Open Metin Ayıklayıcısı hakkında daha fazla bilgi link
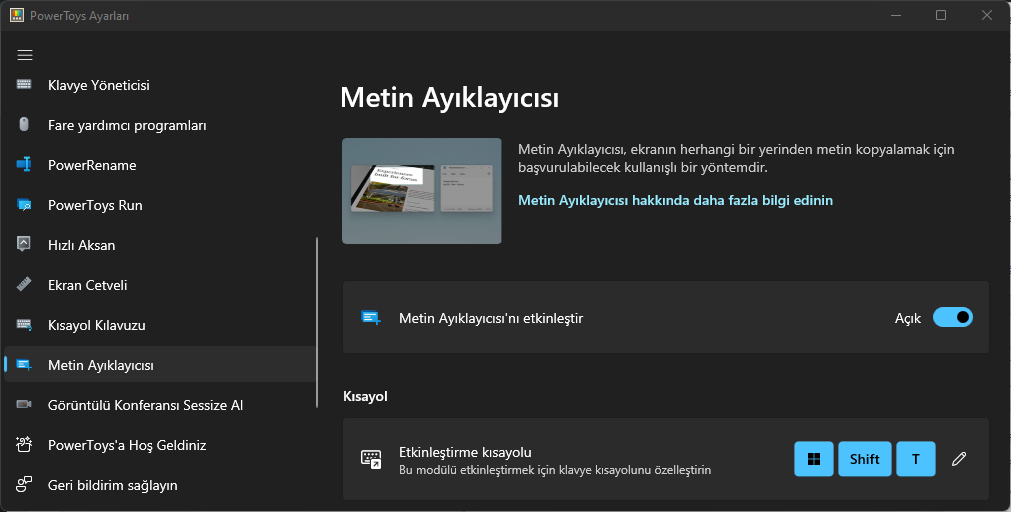Image resolution: width=1011 pixels, height=512 pixels. point(675,201)
